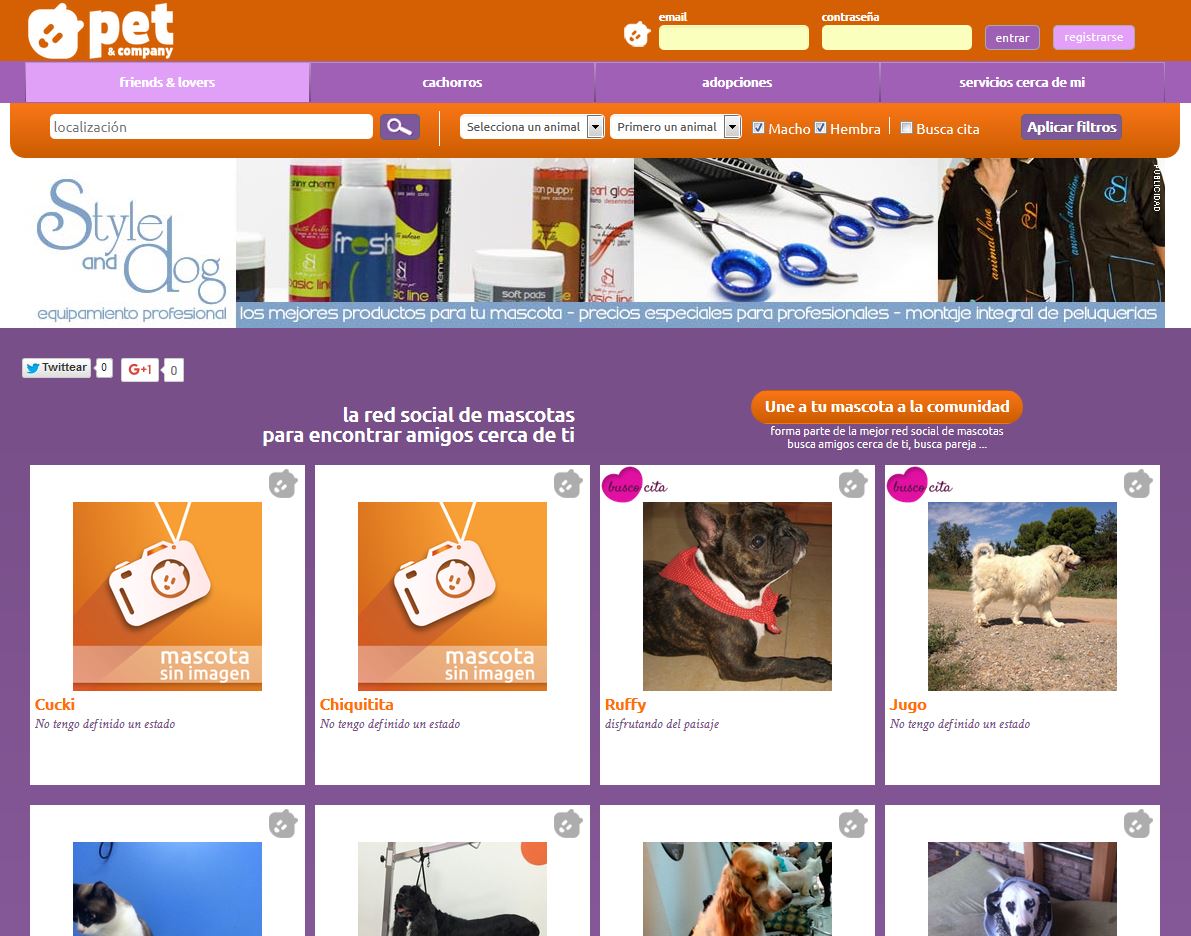
Task: Open the adopciones tab
Action: (737, 82)
